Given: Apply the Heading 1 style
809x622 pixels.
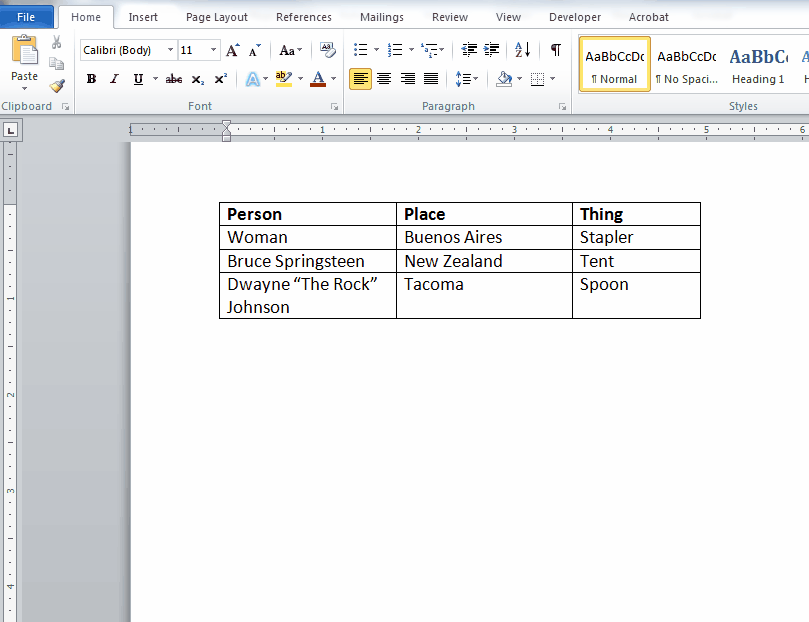Looking at the screenshot, I should (x=760, y=63).
